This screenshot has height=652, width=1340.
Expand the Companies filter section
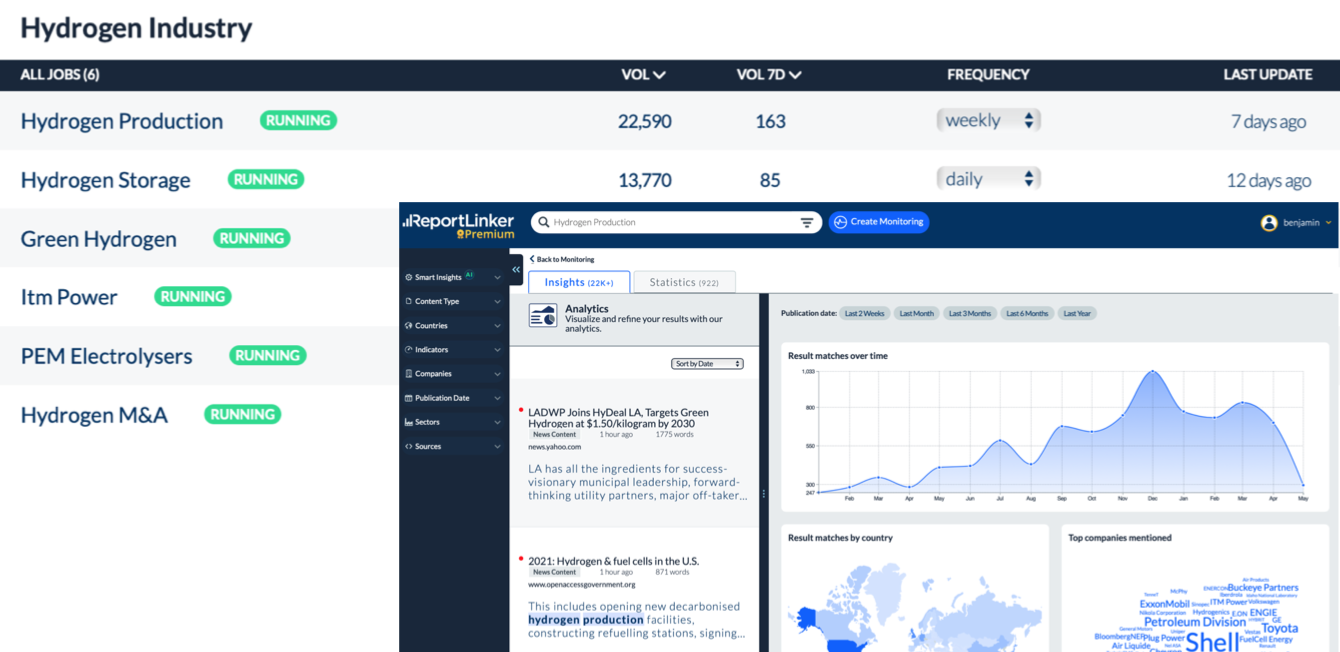[453, 373]
